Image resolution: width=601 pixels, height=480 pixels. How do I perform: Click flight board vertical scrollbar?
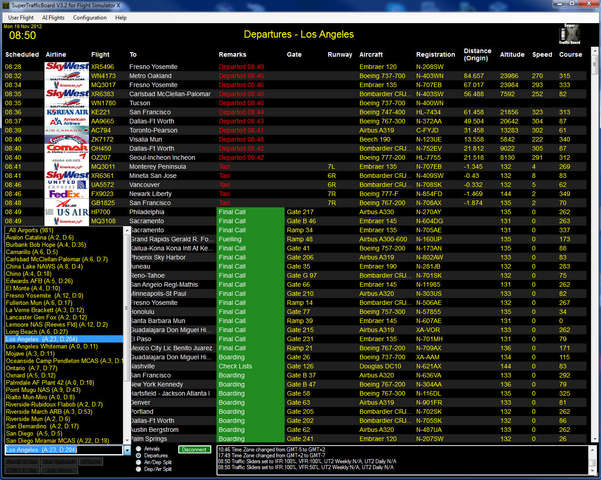tap(594, 245)
